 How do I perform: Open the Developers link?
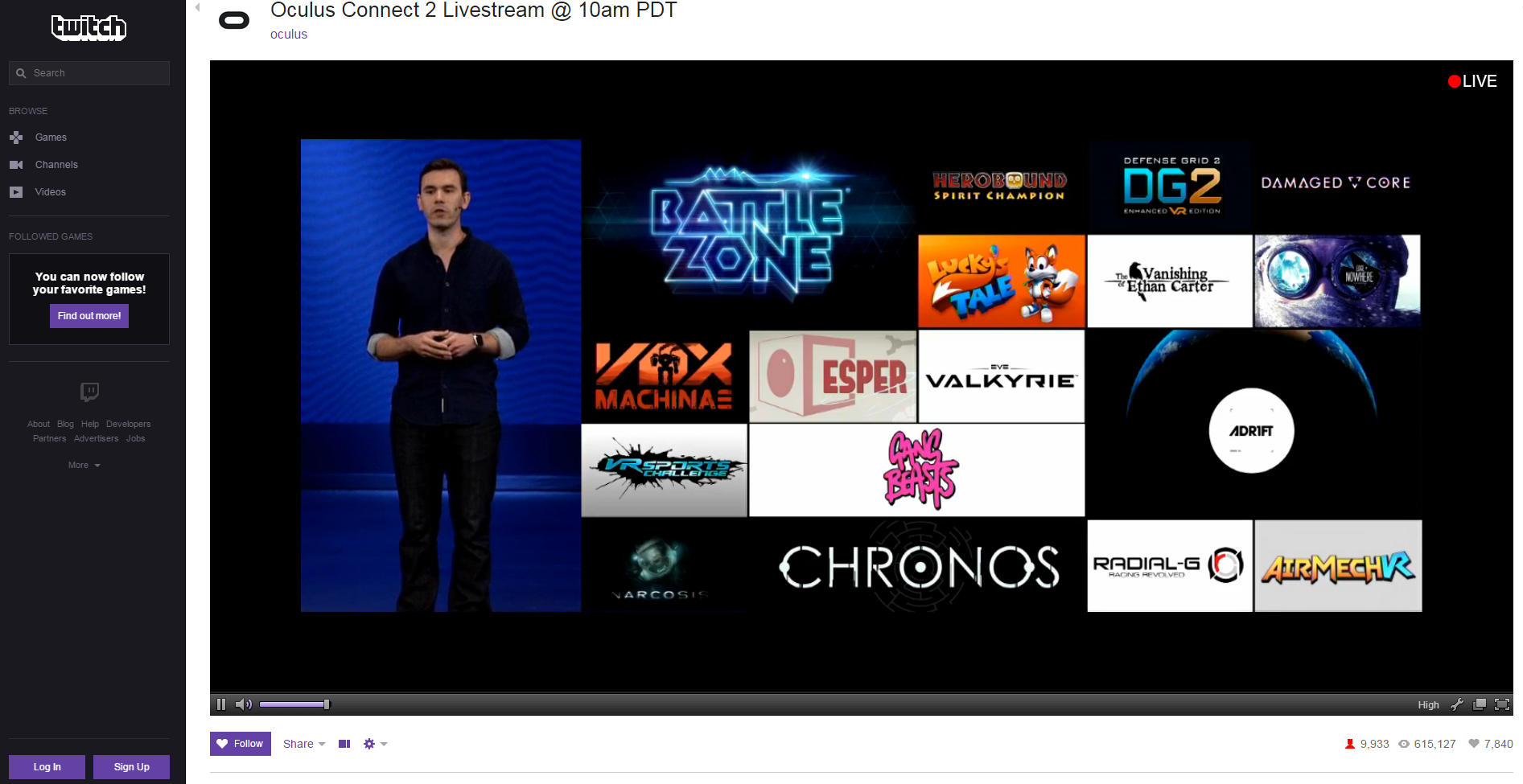(x=129, y=424)
